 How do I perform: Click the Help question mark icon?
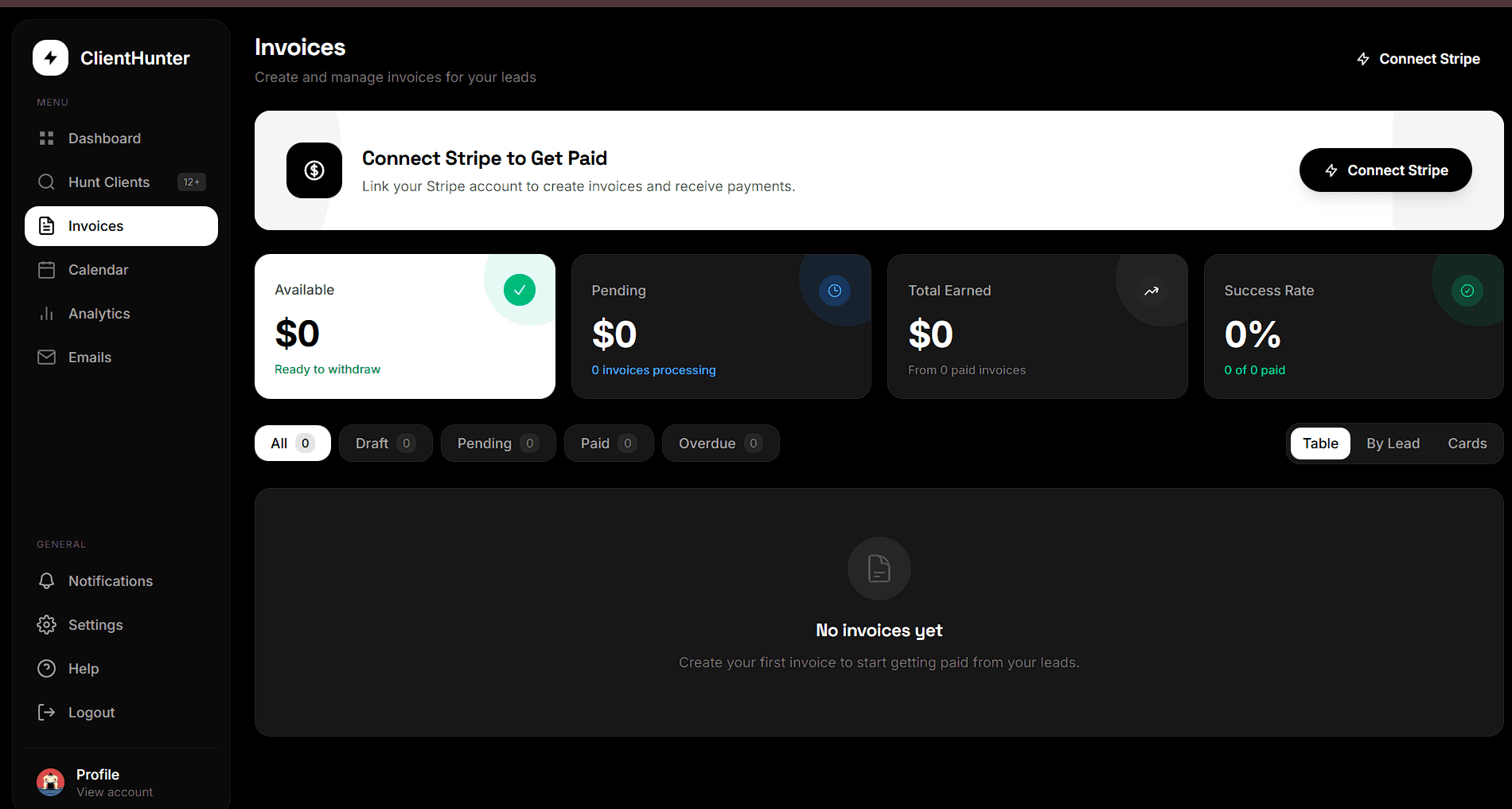(47, 668)
